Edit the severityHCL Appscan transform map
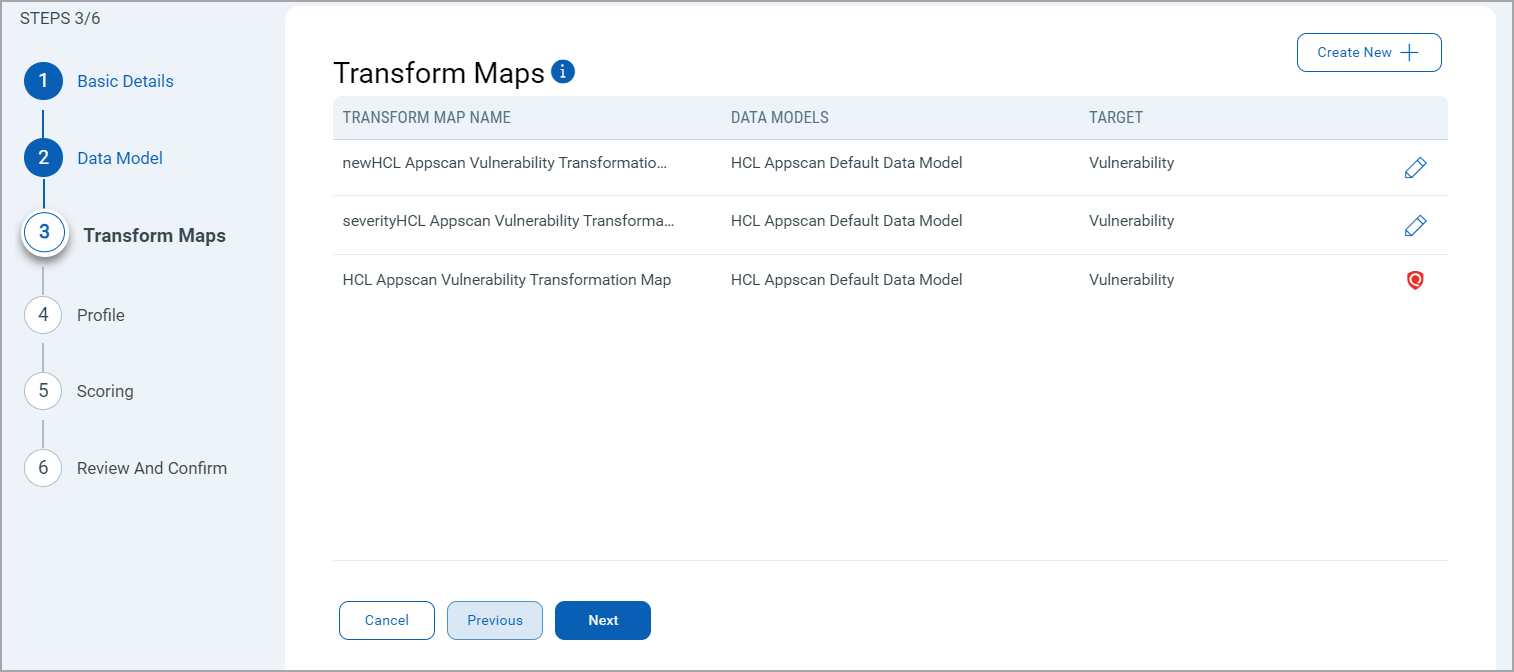 1415,226
